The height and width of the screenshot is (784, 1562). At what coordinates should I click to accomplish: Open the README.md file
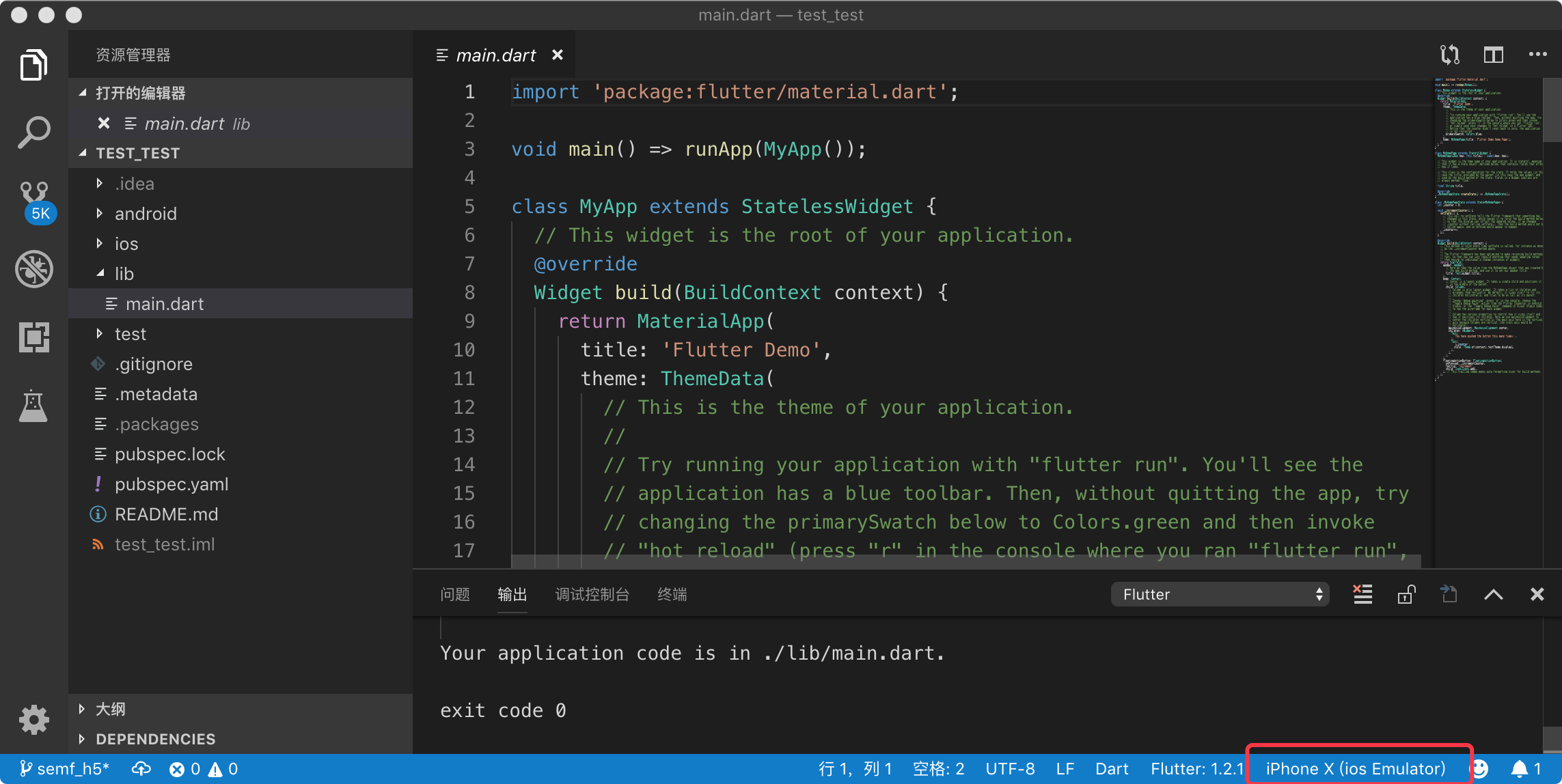(x=241, y=514)
